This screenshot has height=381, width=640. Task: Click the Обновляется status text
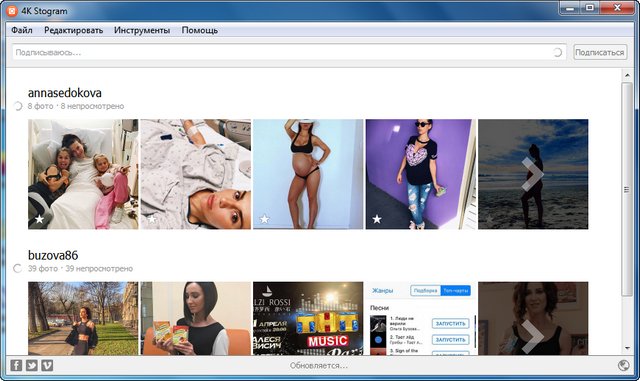(319, 365)
